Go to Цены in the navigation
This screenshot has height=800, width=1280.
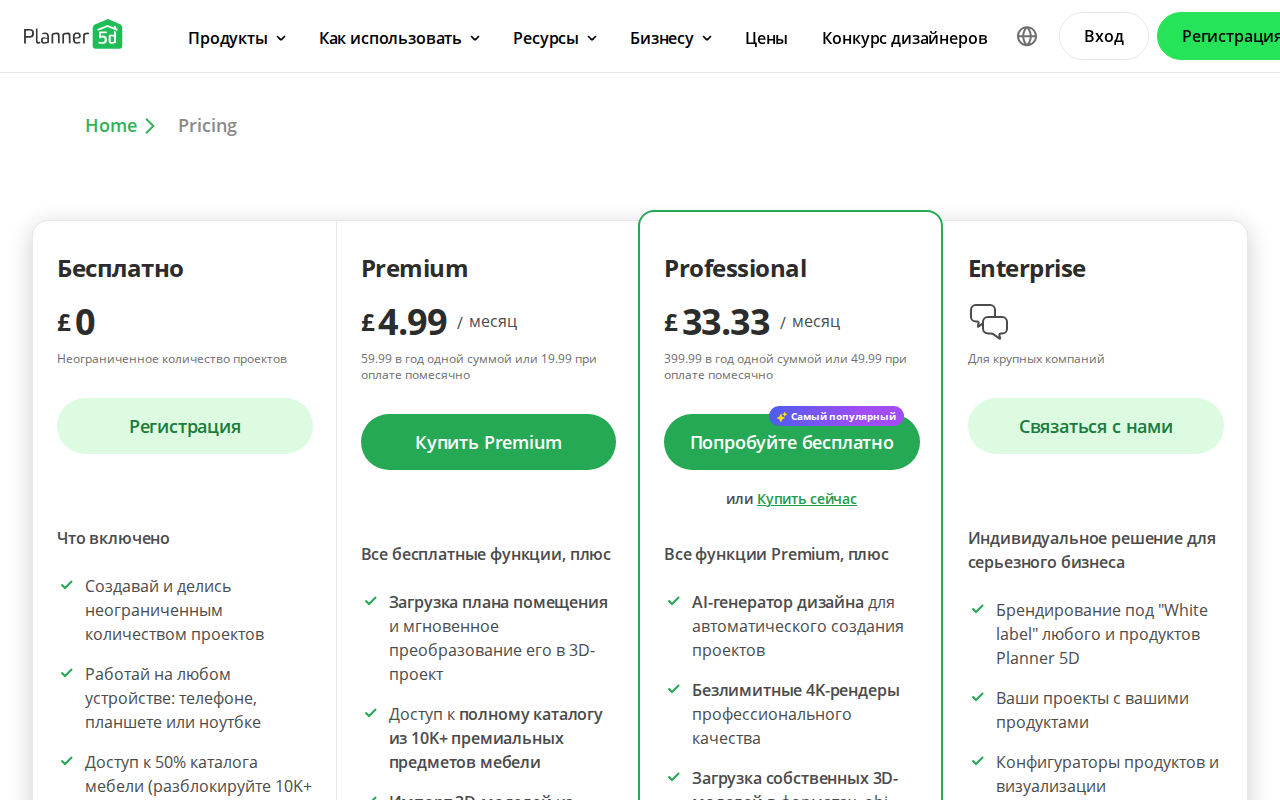click(766, 38)
